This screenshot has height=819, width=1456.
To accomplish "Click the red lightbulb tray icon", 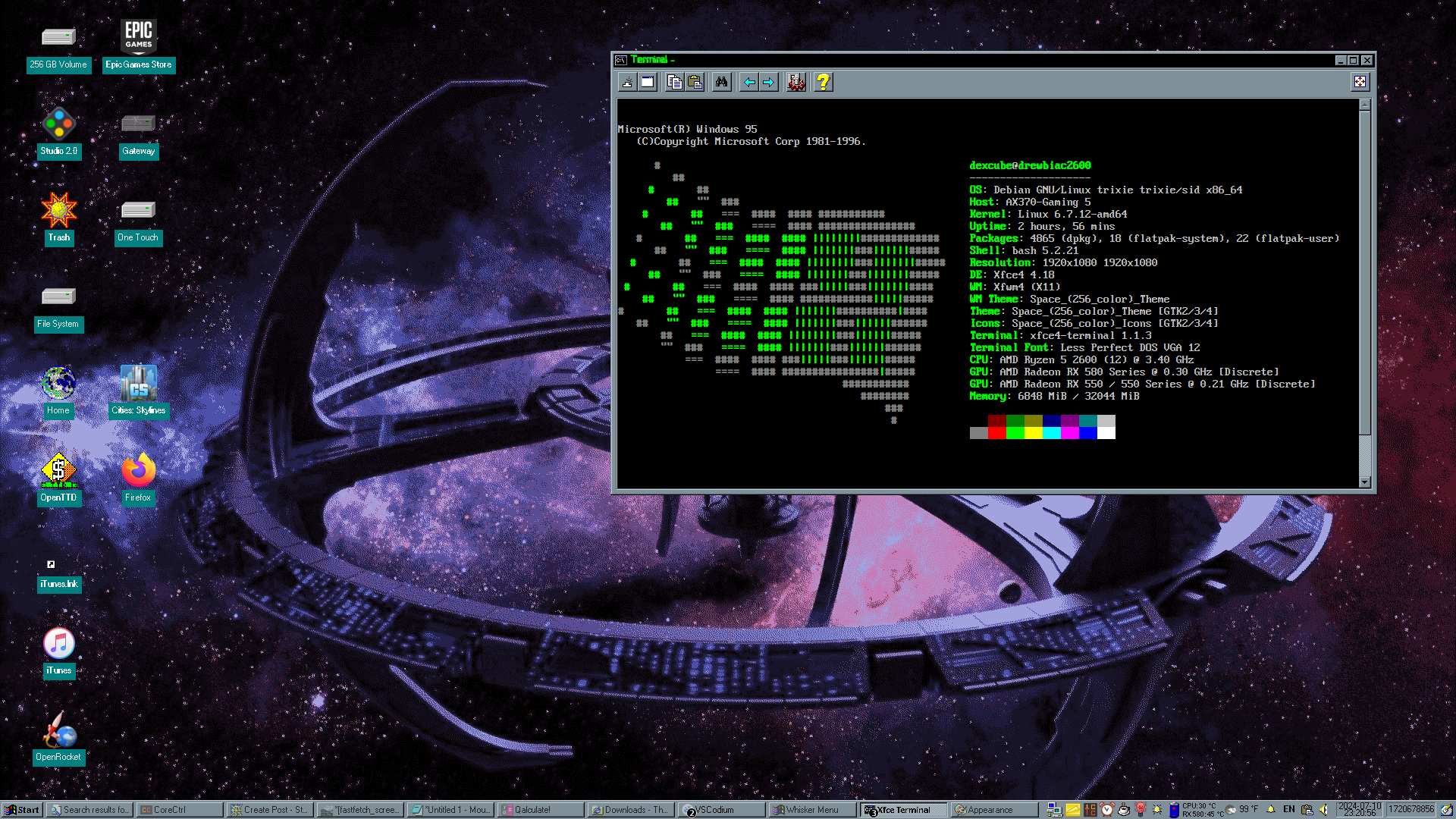I will (x=1140, y=810).
